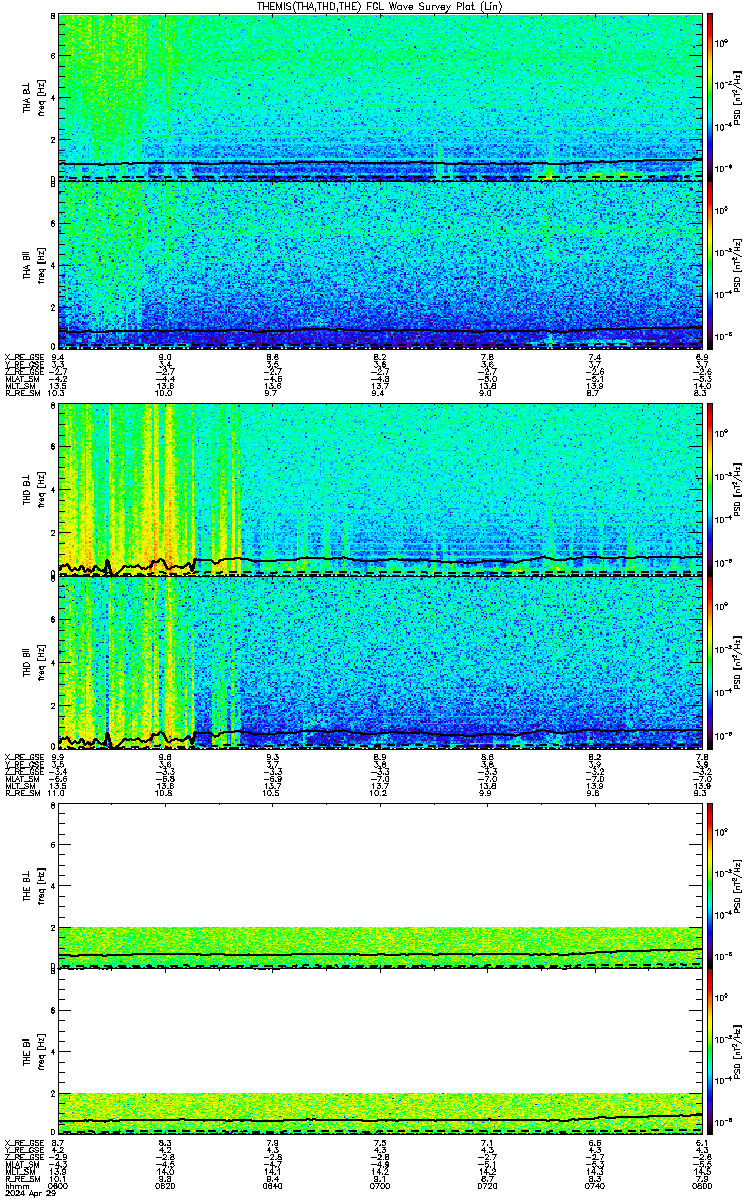Screen dimensions: 750x1200
Task: Click the X_RE_GSE row label under THA panels
Action: (22, 357)
